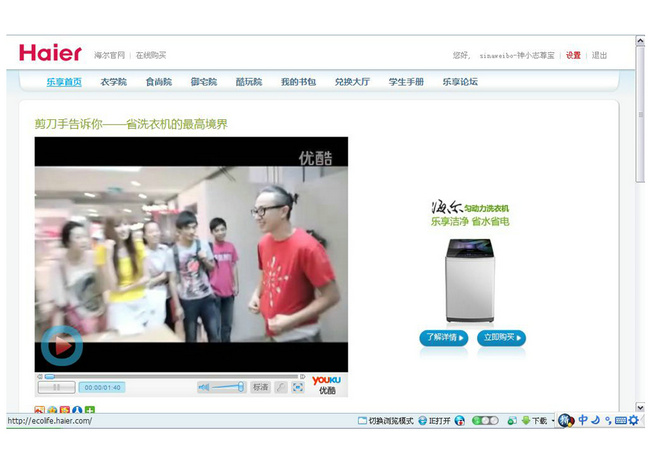
Task: Click the seek-forward arrow right of progress bar
Action: coord(303,376)
